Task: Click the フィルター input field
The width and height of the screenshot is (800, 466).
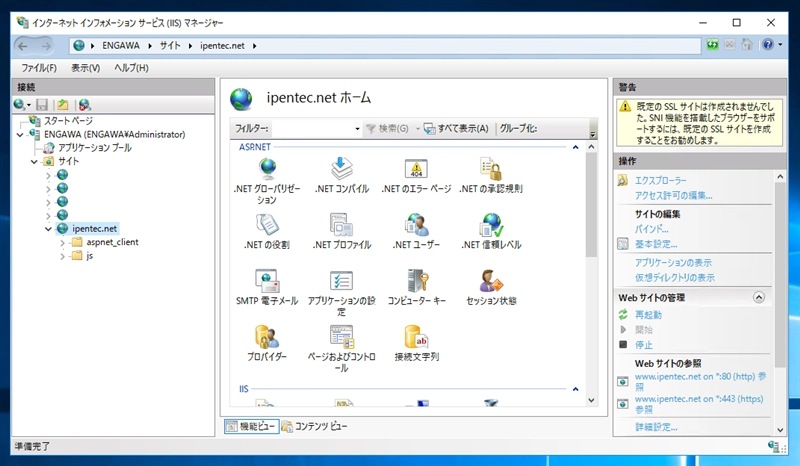Action: tap(311, 129)
